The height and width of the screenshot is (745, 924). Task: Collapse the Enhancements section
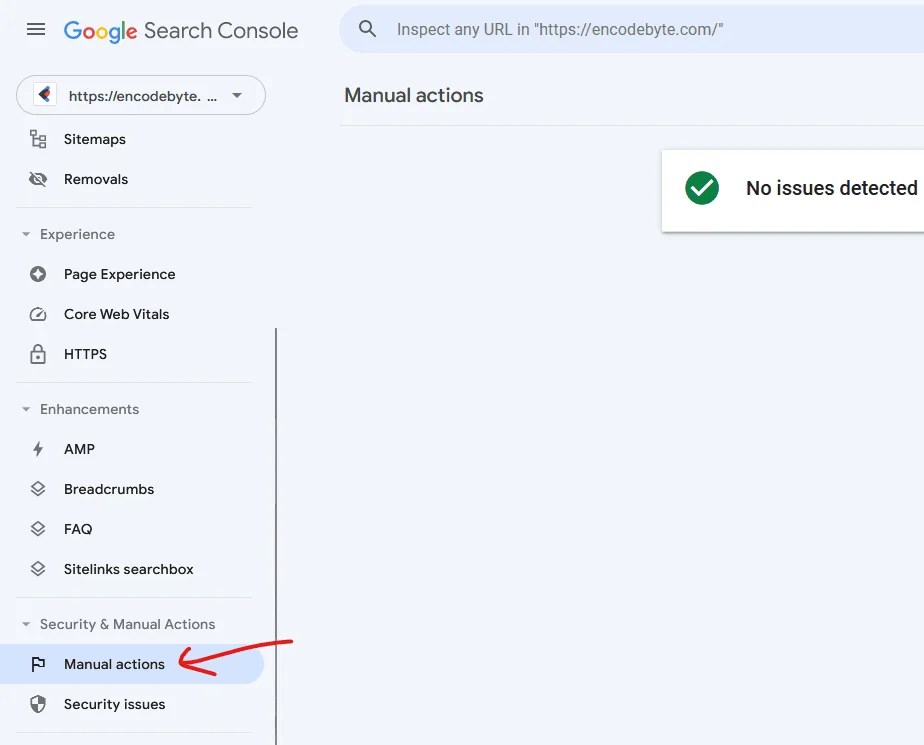(x=25, y=409)
